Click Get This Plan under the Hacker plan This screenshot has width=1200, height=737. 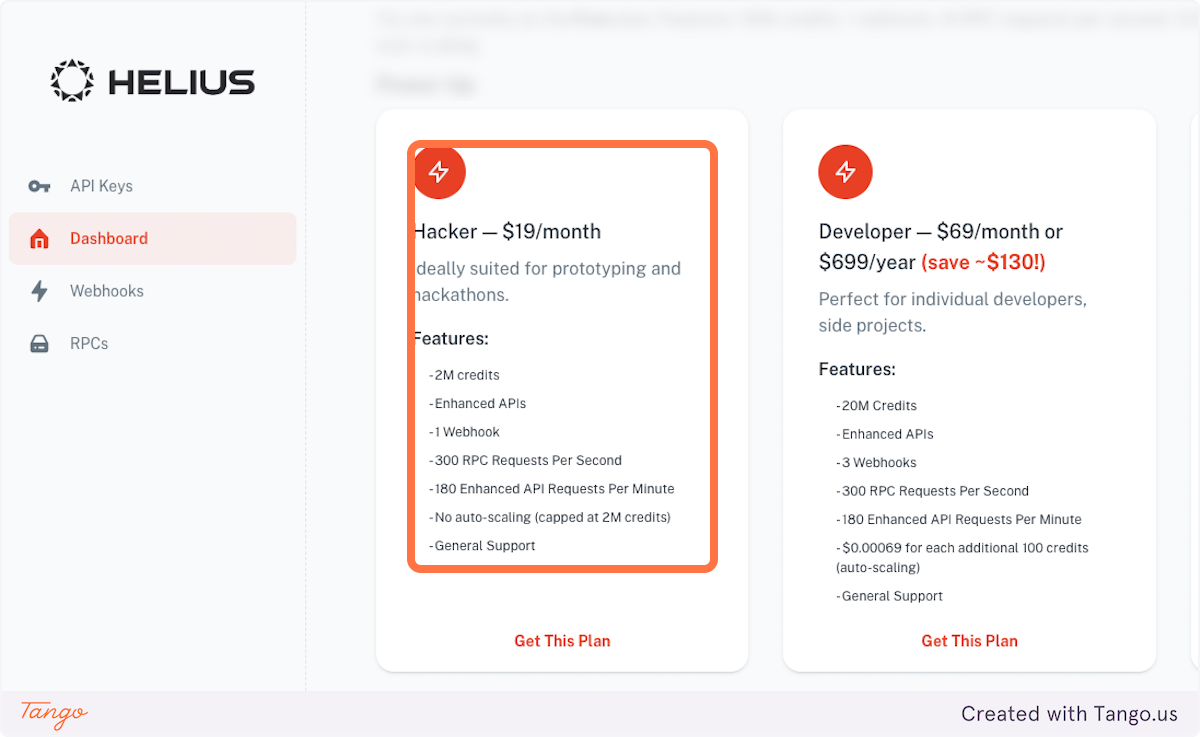pyautogui.click(x=562, y=641)
